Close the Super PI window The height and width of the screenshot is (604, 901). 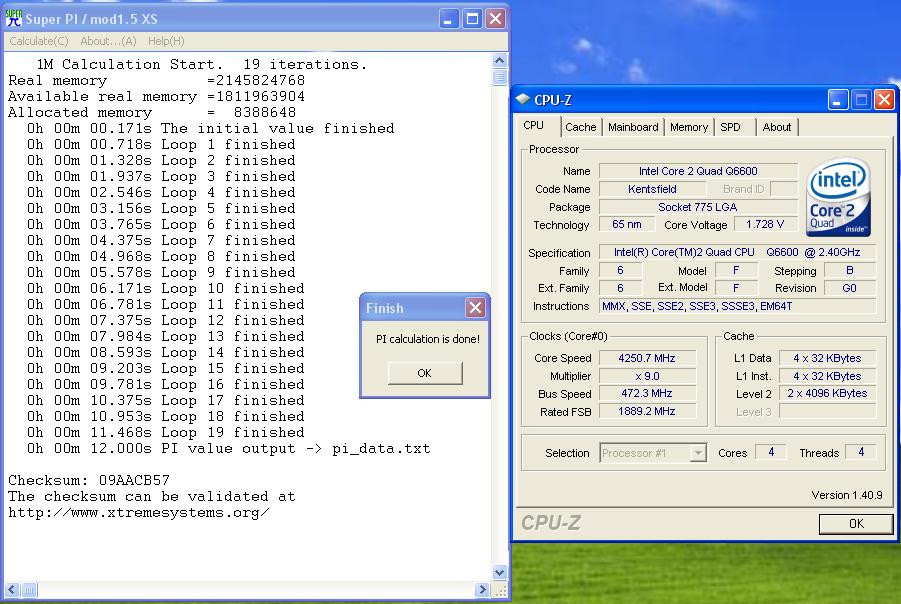pyautogui.click(x=495, y=19)
